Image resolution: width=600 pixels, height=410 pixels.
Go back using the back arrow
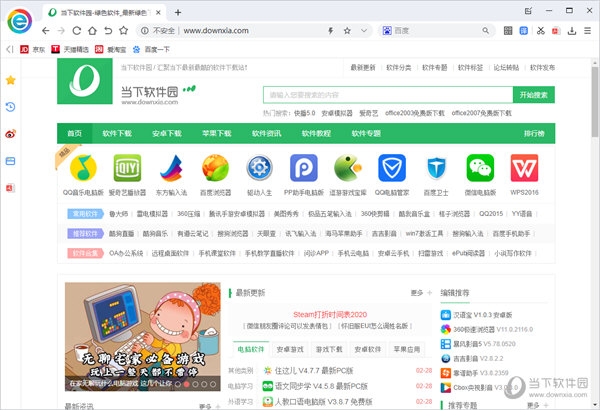click(46, 31)
